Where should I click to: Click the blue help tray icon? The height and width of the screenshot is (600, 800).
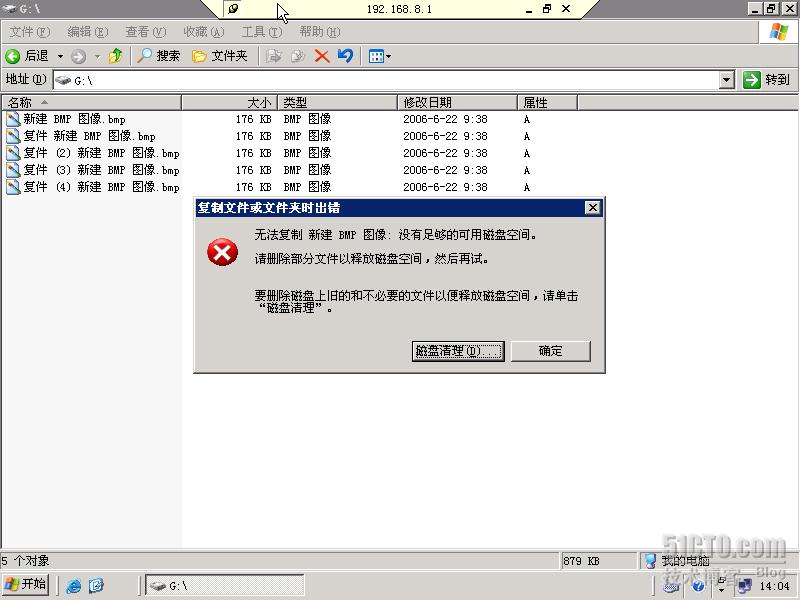698,586
